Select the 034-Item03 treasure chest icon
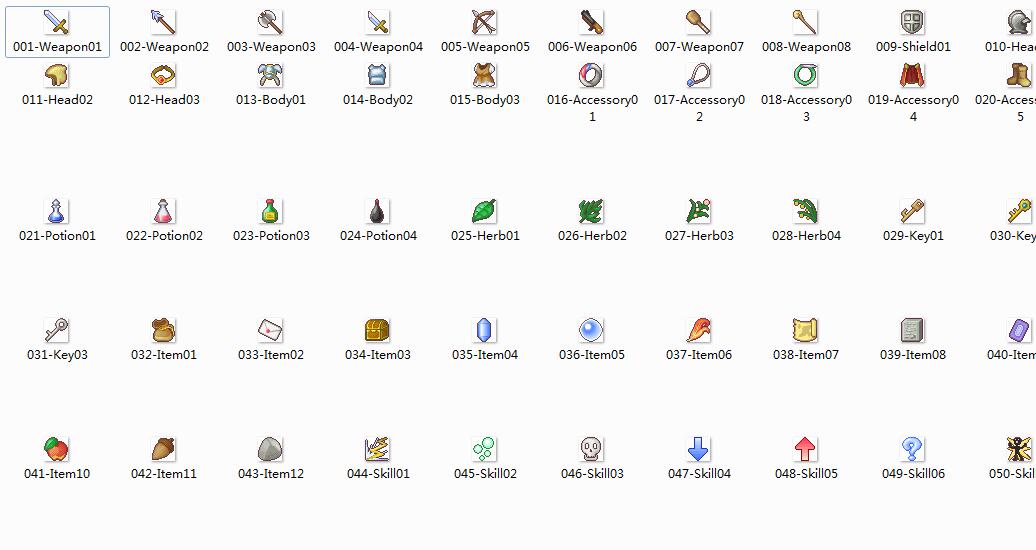Viewport: 1036px width, 550px height. [x=378, y=331]
